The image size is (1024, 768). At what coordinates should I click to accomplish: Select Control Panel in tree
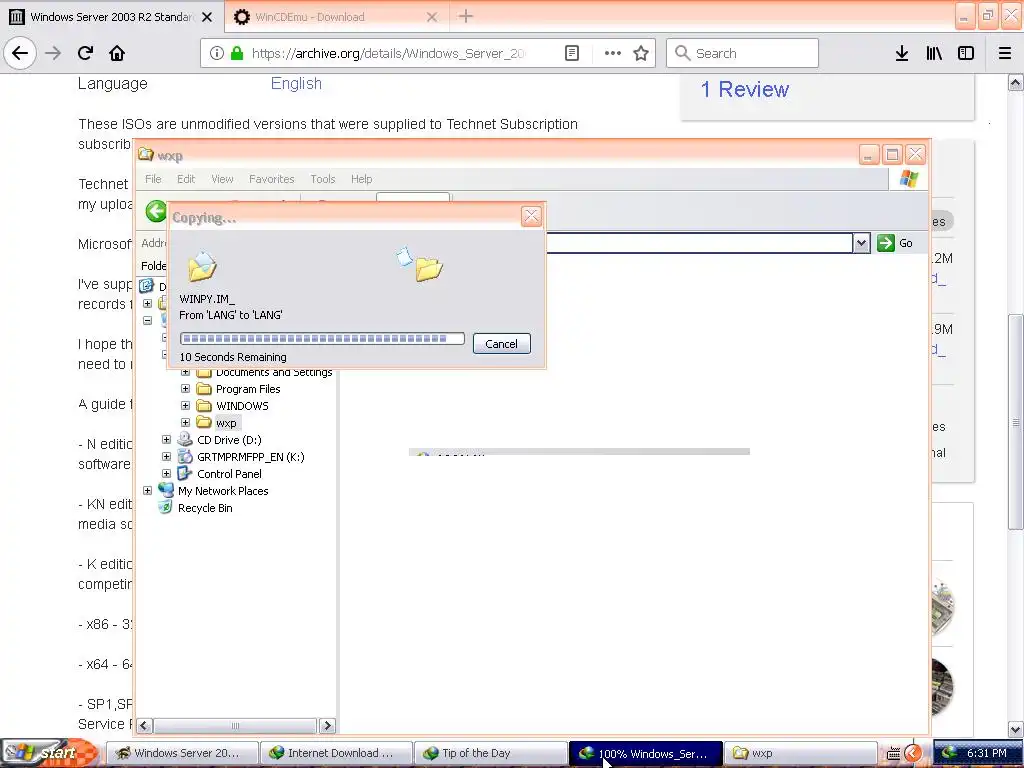coord(229,474)
